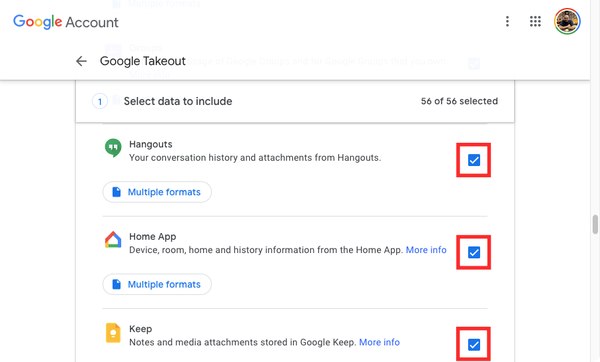The width and height of the screenshot is (600, 362).
Task: Open More info link for Keep
Action: click(379, 342)
